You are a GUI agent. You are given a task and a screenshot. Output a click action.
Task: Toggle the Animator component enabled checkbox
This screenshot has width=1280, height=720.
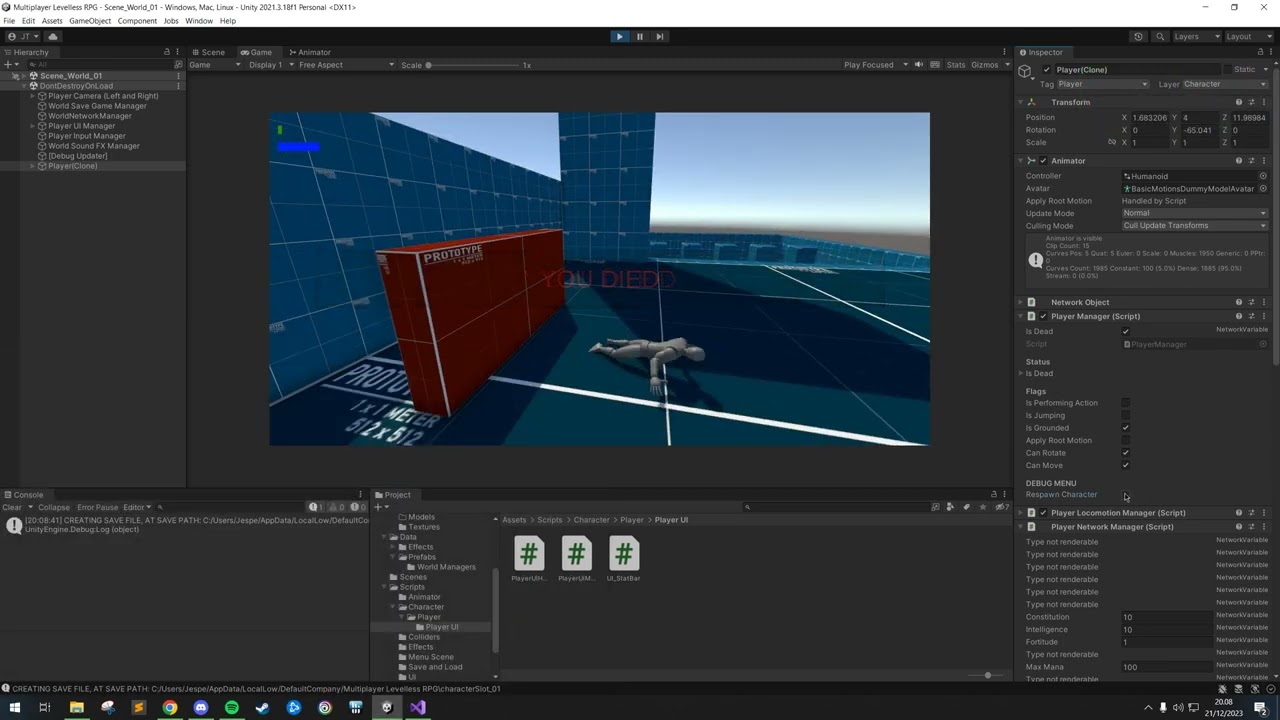[x=1043, y=161]
